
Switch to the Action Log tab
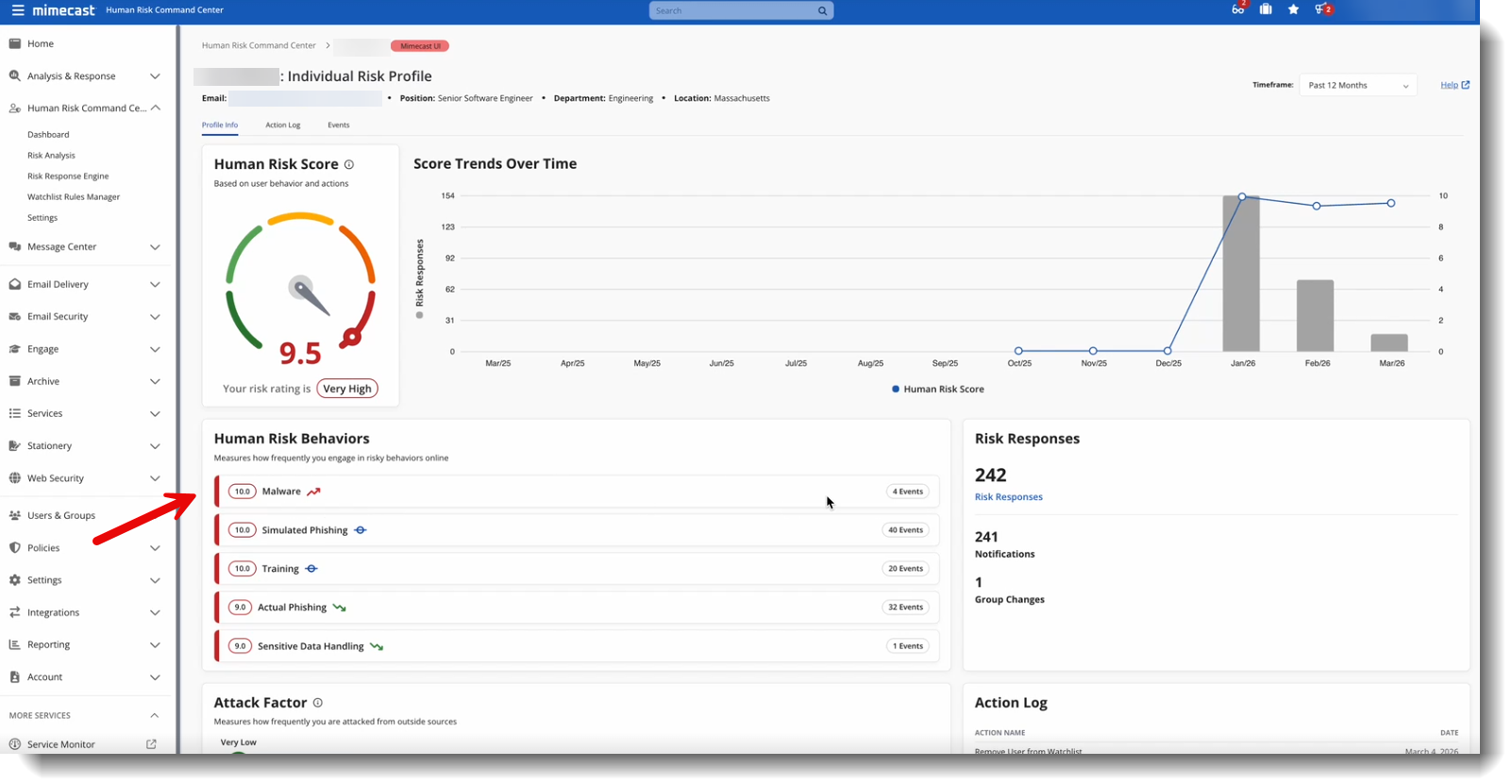coord(282,125)
